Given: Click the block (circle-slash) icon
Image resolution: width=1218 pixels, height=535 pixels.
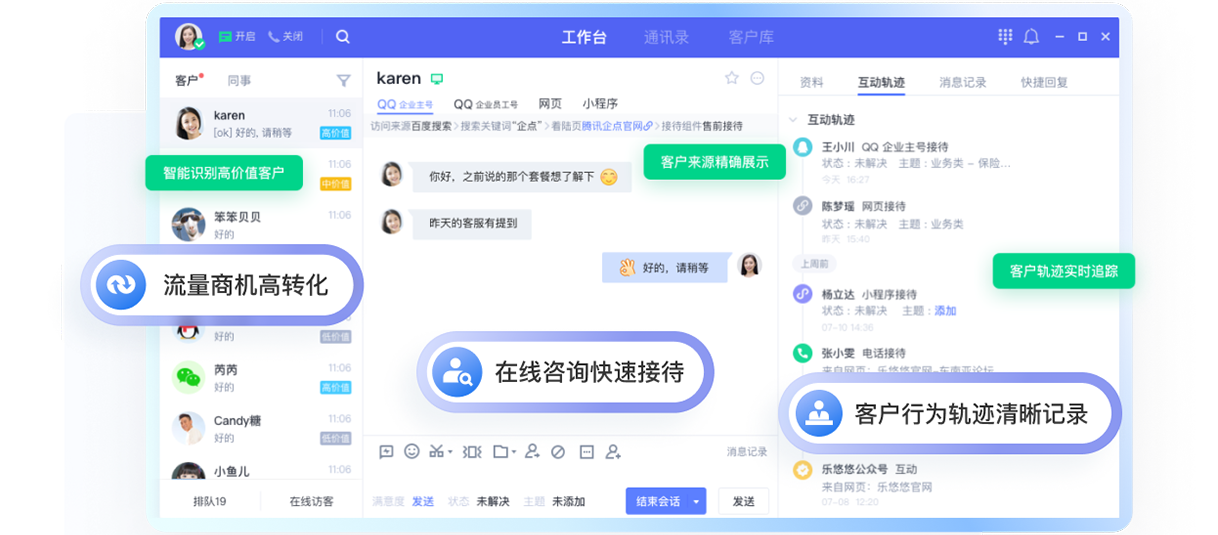Looking at the screenshot, I should click(x=558, y=452).
